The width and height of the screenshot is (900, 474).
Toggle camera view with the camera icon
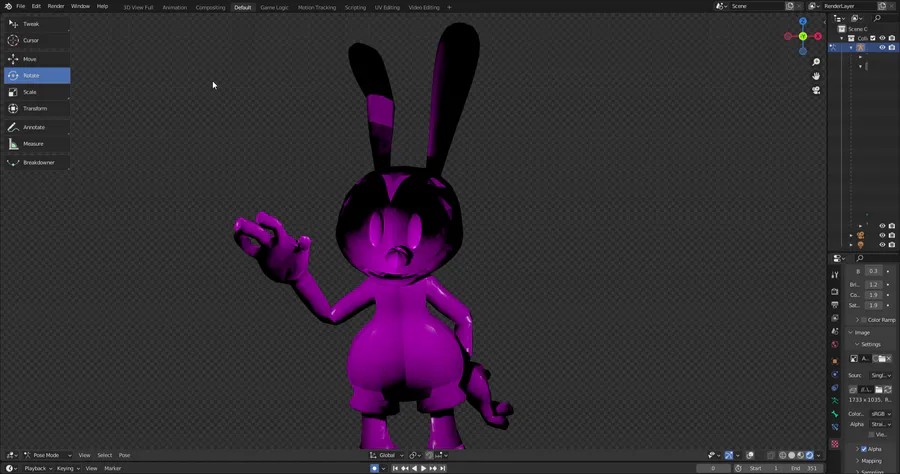tap(816, 90)
